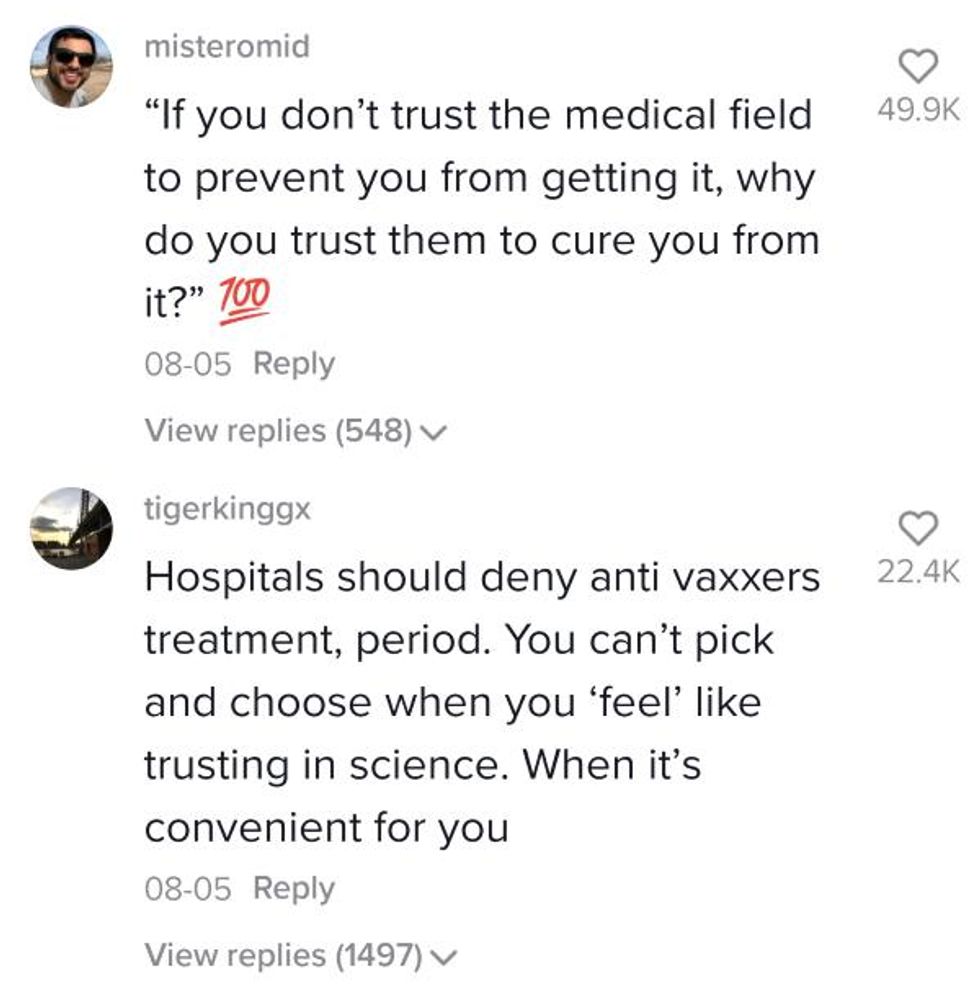Reply to tigerkinggx's comment
Image resolution: width=980 pixels, height=993 pixels.
point(294,887)
